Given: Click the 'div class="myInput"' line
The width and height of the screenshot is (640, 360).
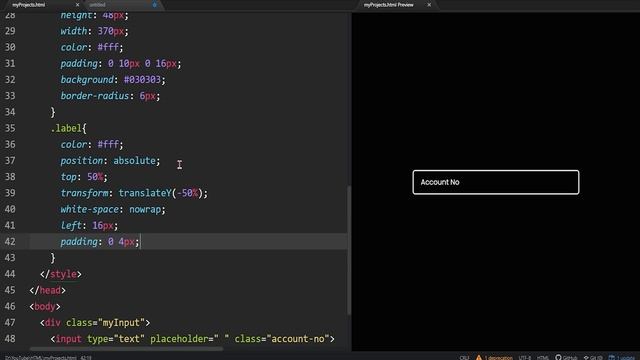Looking at the screenshot, I should click(95, 322).
